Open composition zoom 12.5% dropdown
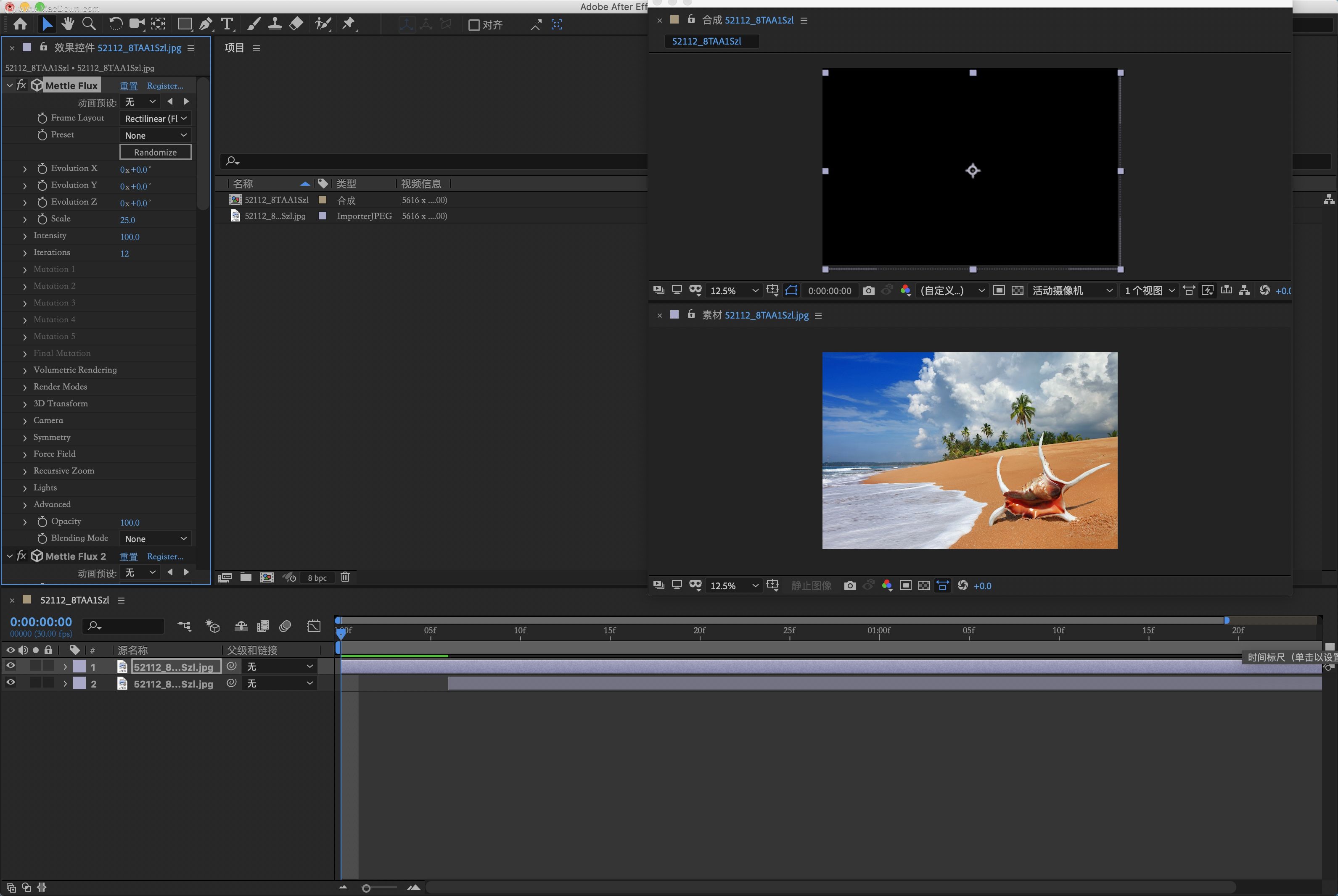The height and width of the screenshot is (896, 1338). 734,290
